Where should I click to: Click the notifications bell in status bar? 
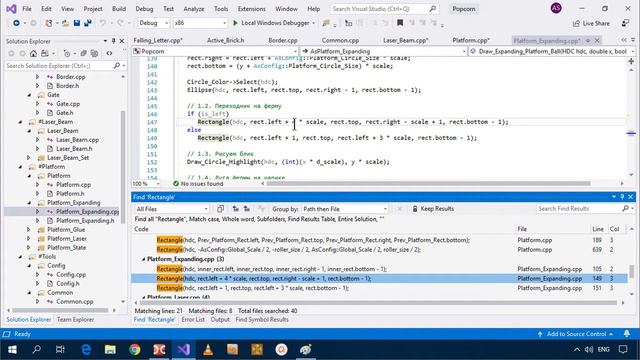pyautogui.click(x=627, y=334)
